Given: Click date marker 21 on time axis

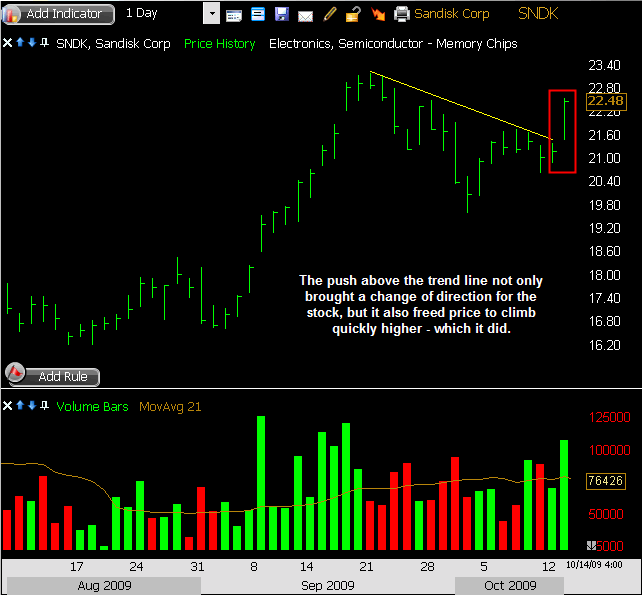Looking at the screenshot, I should [x=366, y=567].
